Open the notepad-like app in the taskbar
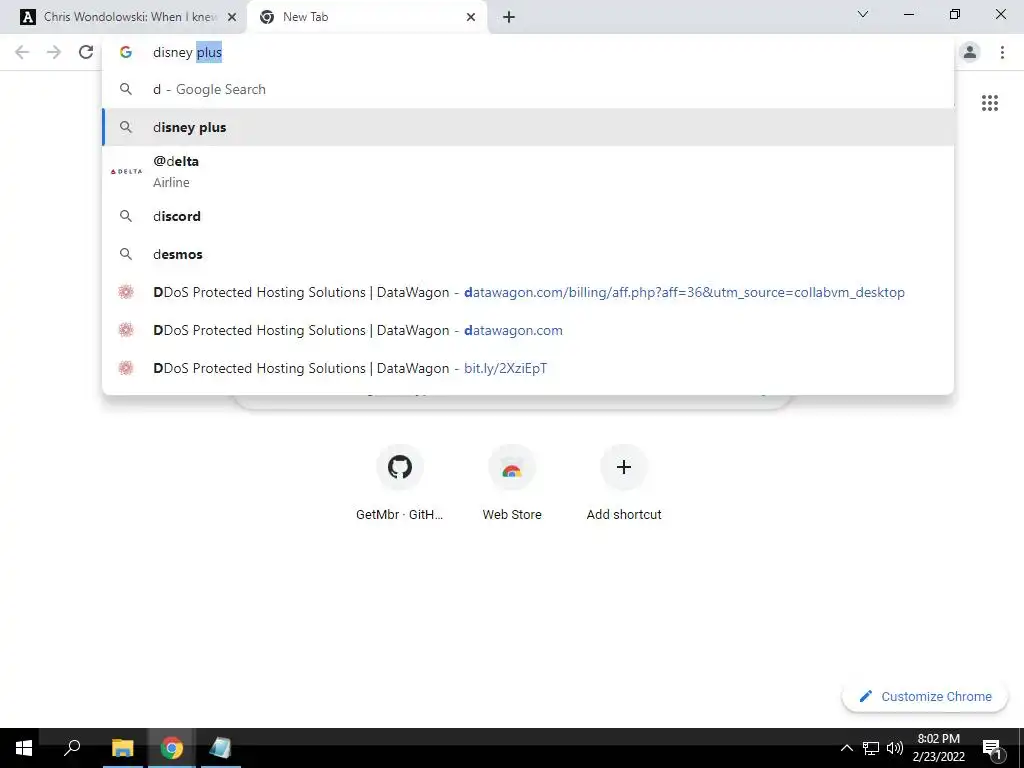This screenshot has height=768, width=1024. click(220, 748)
